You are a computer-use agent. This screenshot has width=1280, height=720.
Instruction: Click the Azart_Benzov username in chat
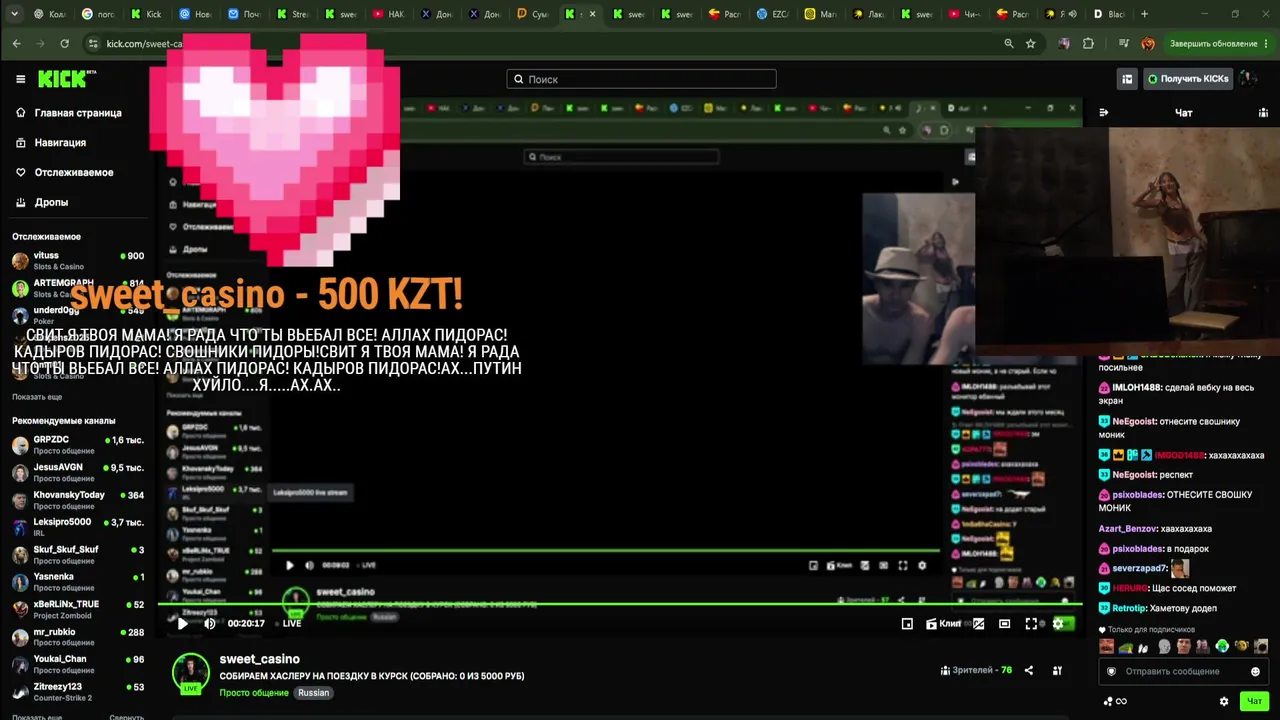point(1128,529)
